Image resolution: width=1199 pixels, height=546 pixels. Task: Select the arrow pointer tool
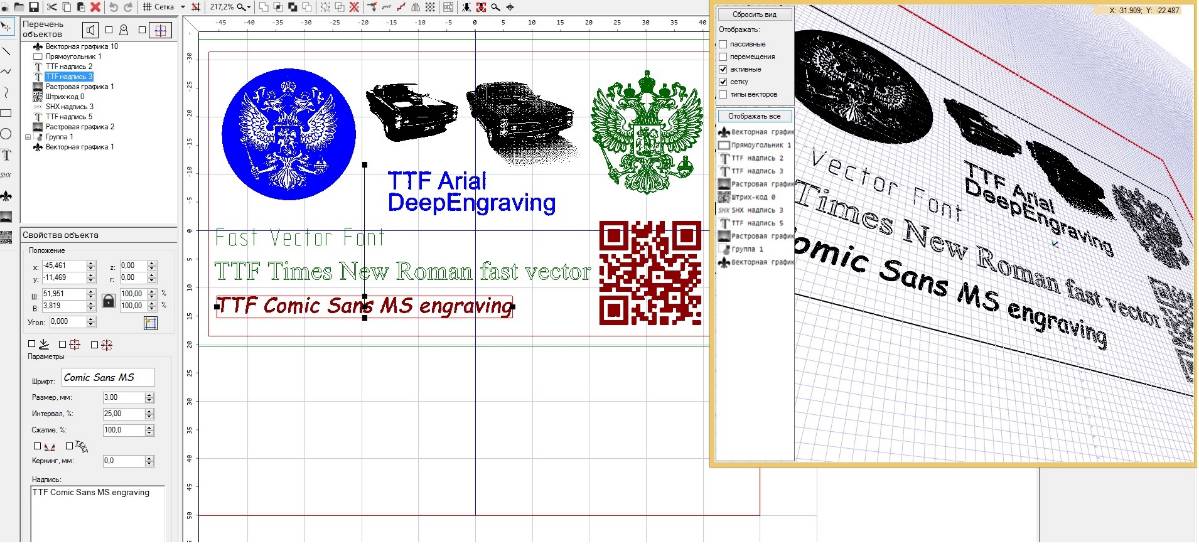[x=6, y=27]
